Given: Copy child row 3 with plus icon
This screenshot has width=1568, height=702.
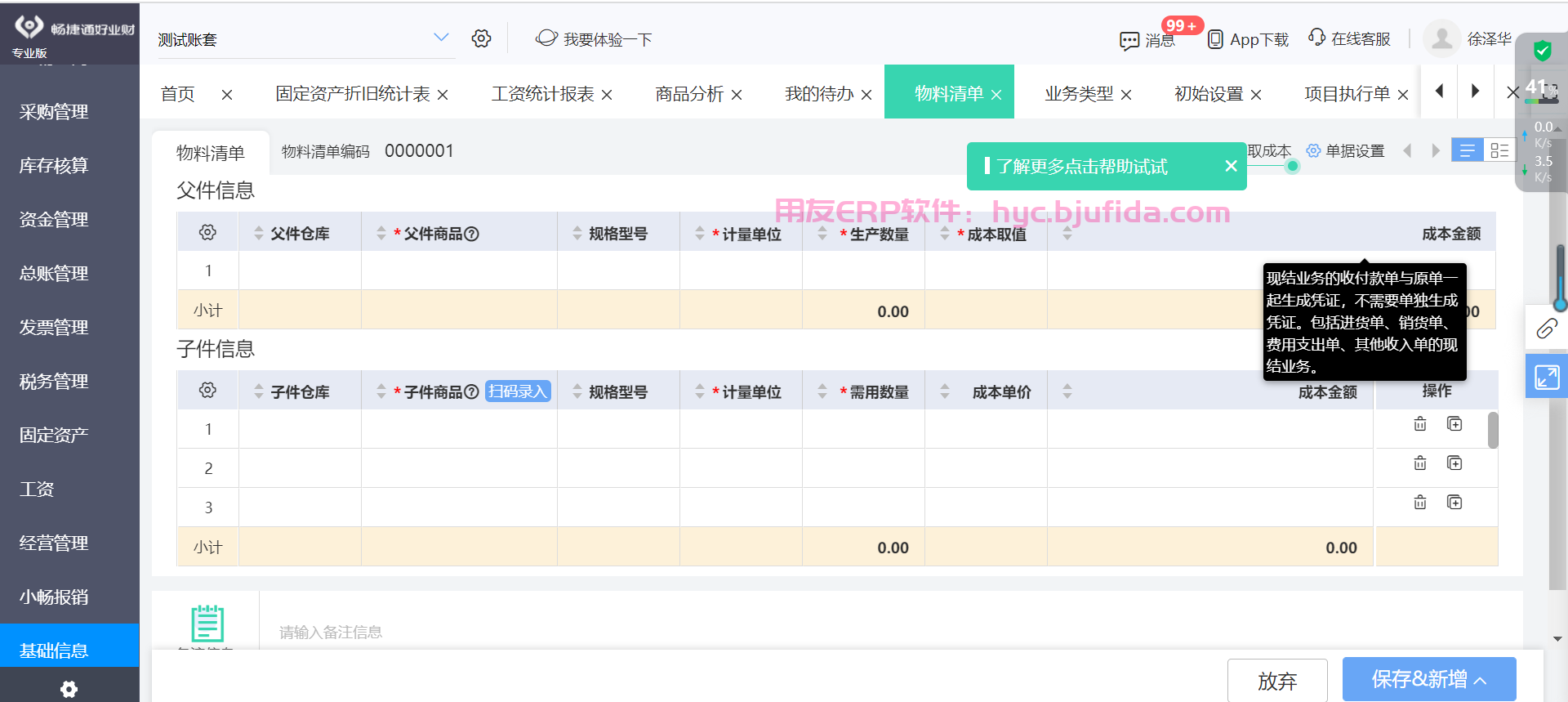Looking at the screenshot, I should [1454, 502].
